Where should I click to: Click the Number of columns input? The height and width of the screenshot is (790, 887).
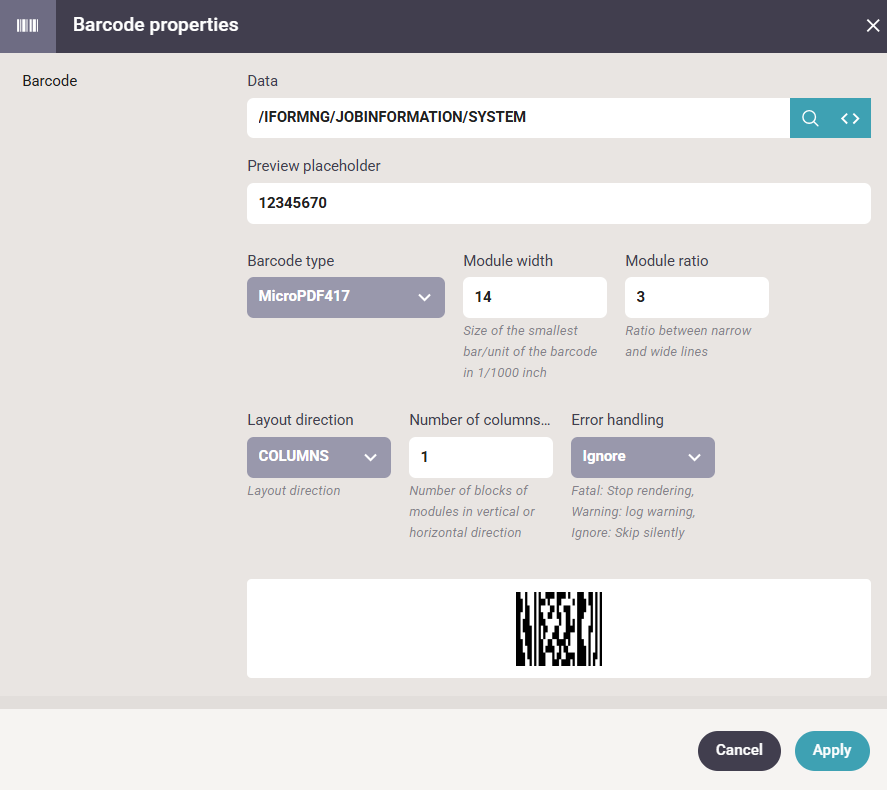pos(481,457)
